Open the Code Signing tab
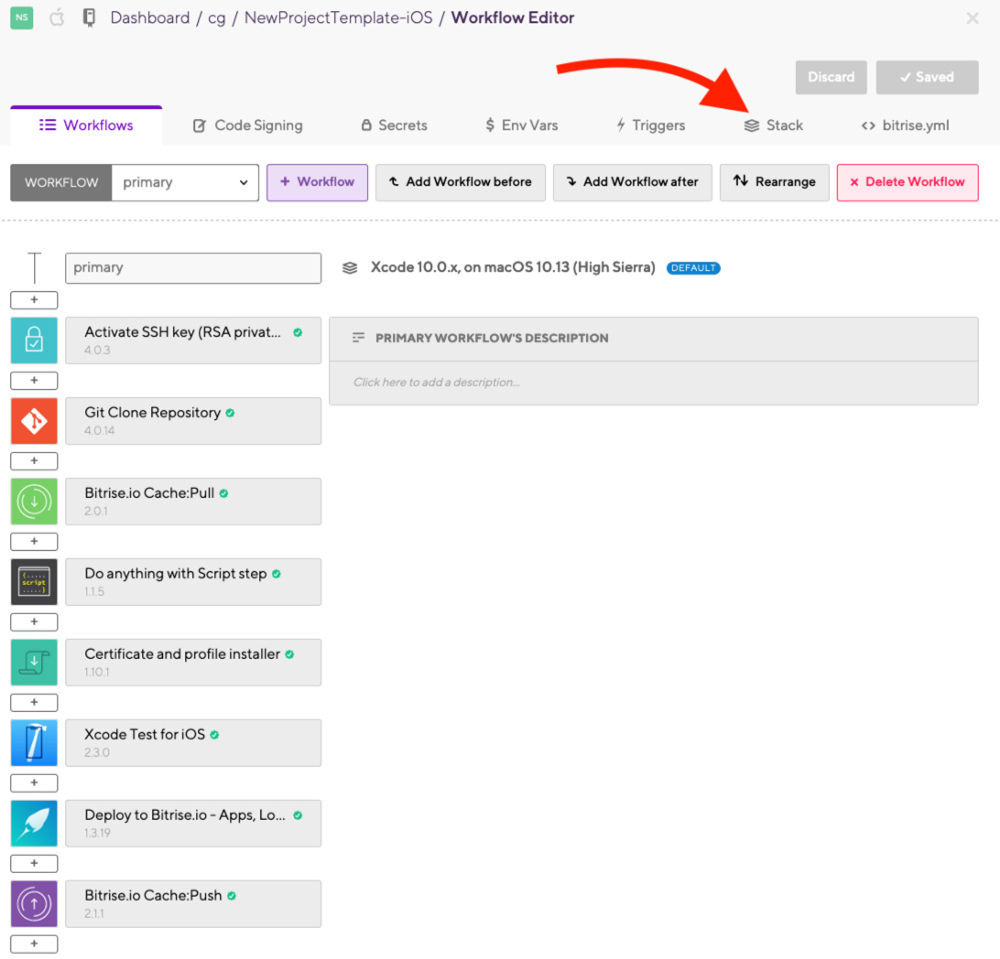 click(247, 126)
